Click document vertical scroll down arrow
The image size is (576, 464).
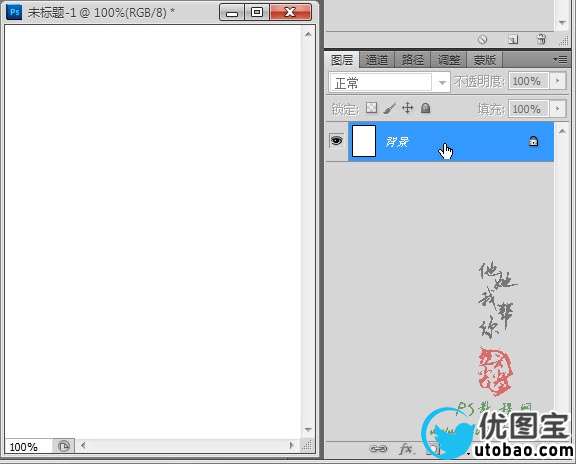point(308,429)
